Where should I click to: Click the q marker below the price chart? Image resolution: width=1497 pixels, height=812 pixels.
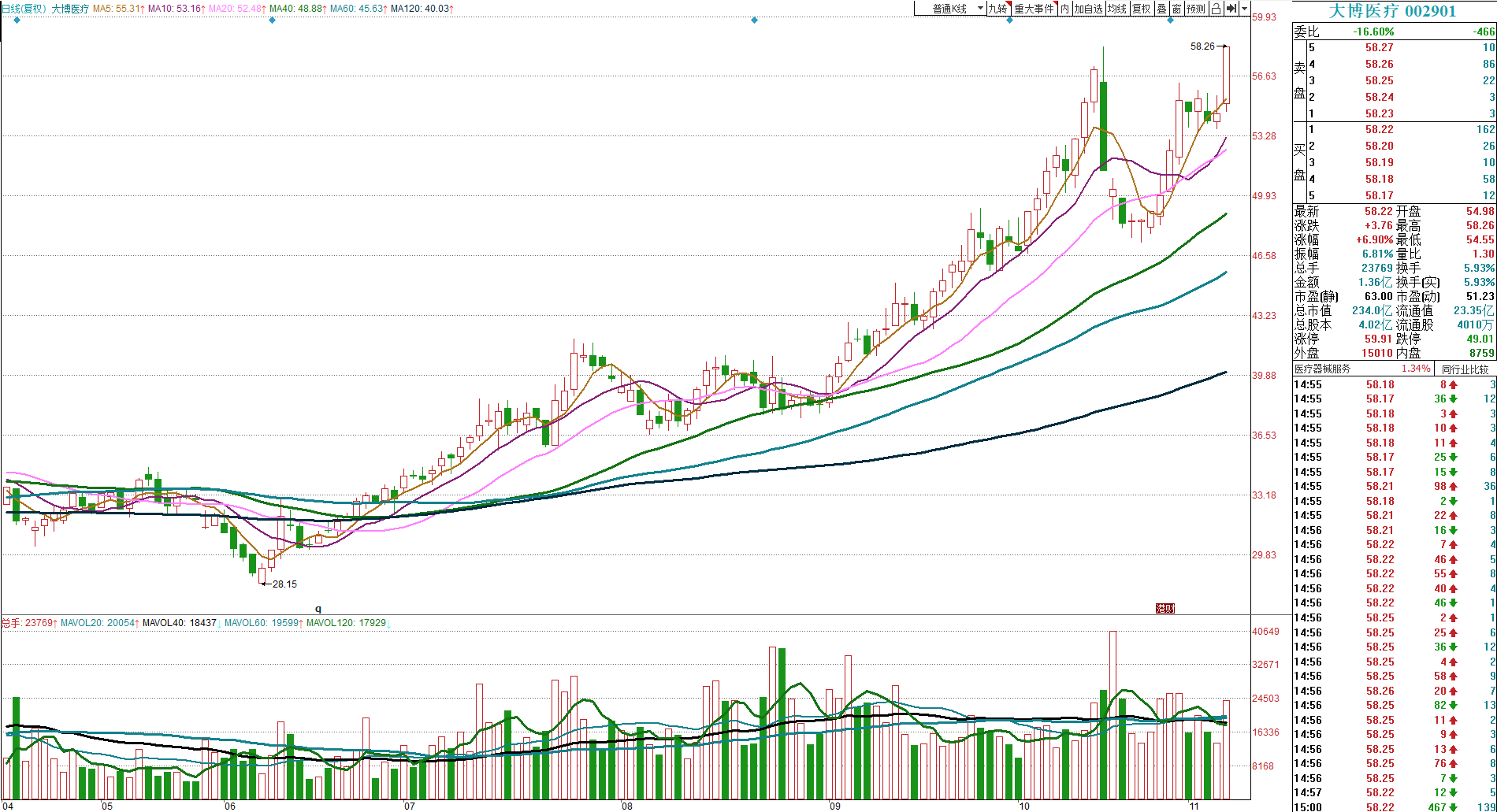coord(318,609)
